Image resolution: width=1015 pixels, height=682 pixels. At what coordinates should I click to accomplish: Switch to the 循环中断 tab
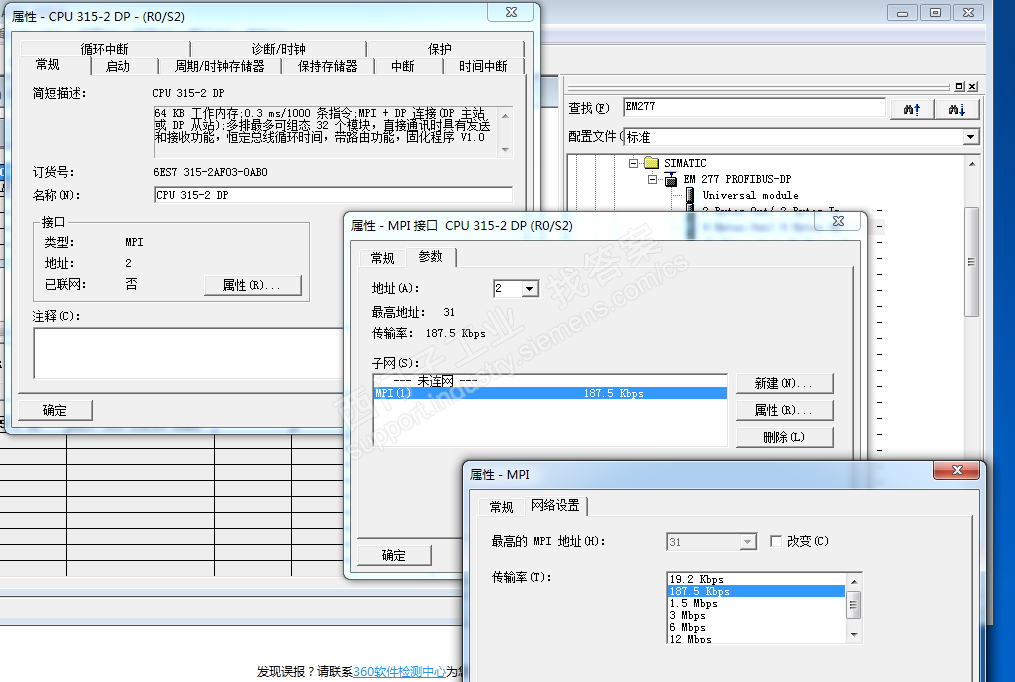point(105,49)
